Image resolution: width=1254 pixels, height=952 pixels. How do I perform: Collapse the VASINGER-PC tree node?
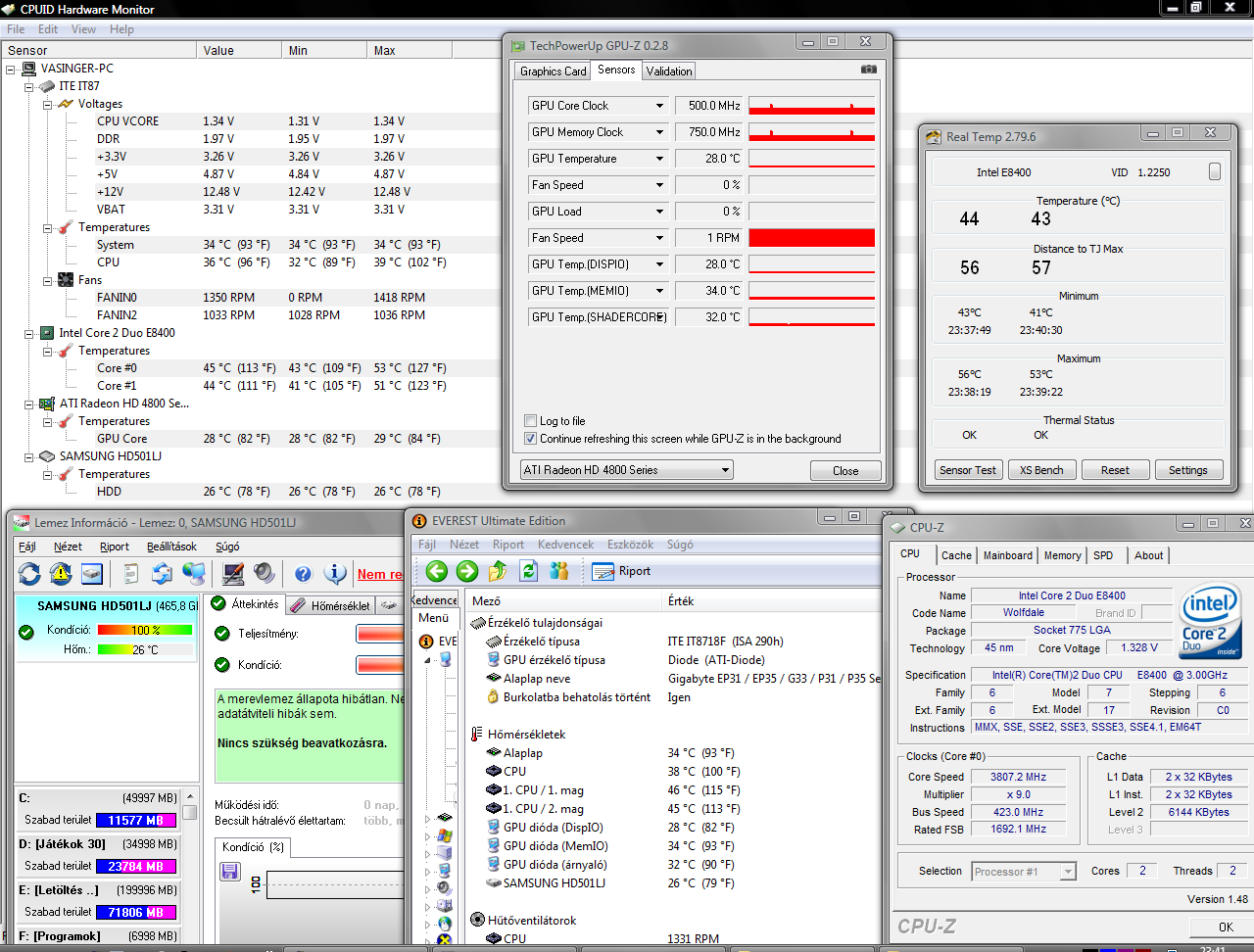coord(11,70)
